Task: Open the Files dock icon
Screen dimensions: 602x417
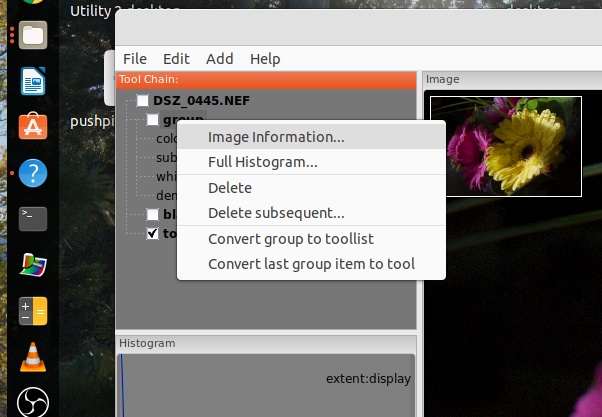Action: (33, 36)
